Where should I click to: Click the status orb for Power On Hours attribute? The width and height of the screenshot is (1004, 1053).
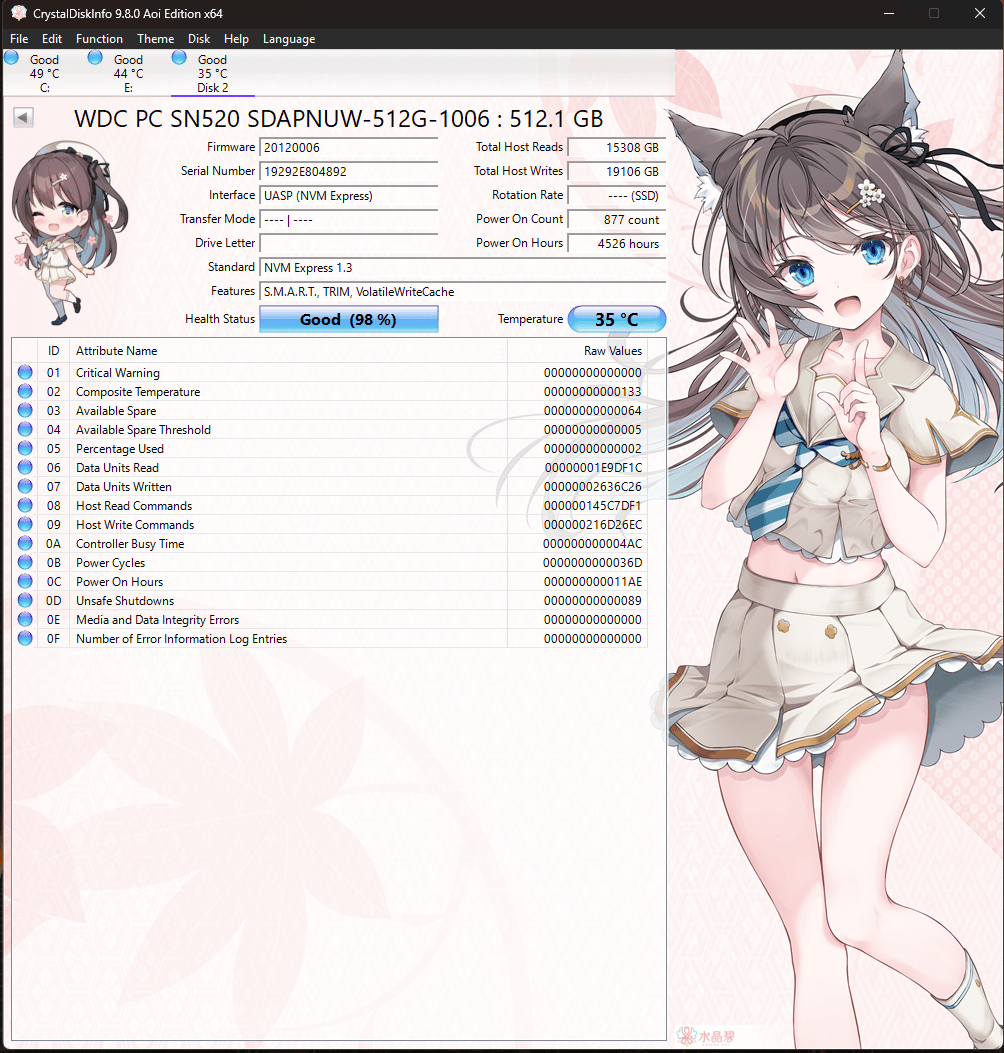coord(26,581)
